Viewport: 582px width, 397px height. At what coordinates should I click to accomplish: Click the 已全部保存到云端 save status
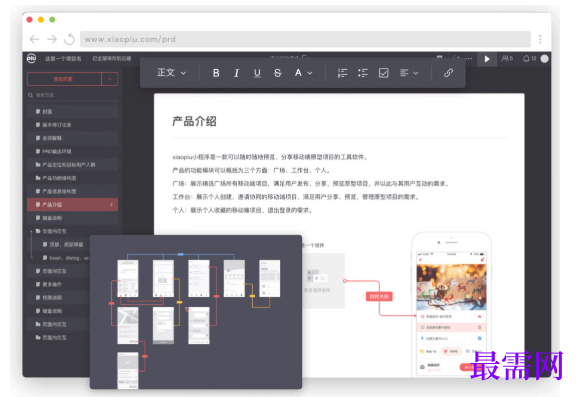[112, 59]
